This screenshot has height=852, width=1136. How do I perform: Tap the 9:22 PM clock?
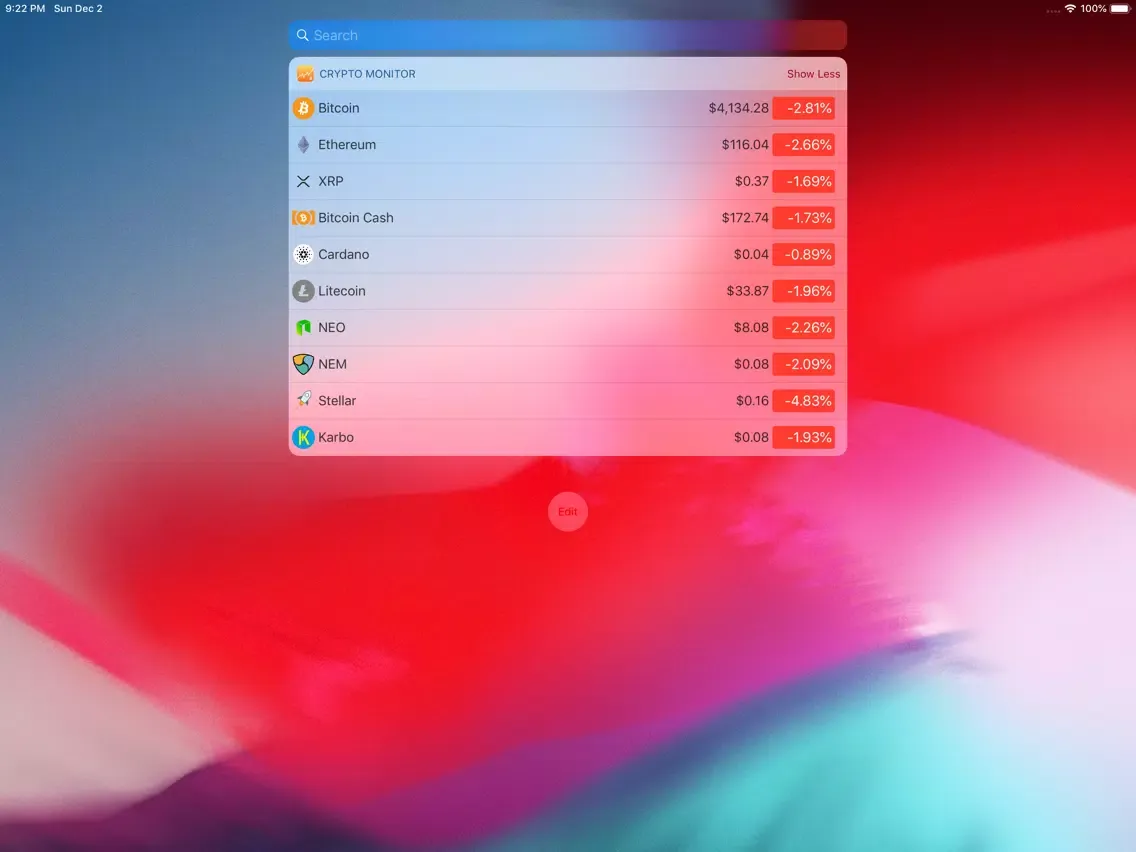click(x=25, y=9)
